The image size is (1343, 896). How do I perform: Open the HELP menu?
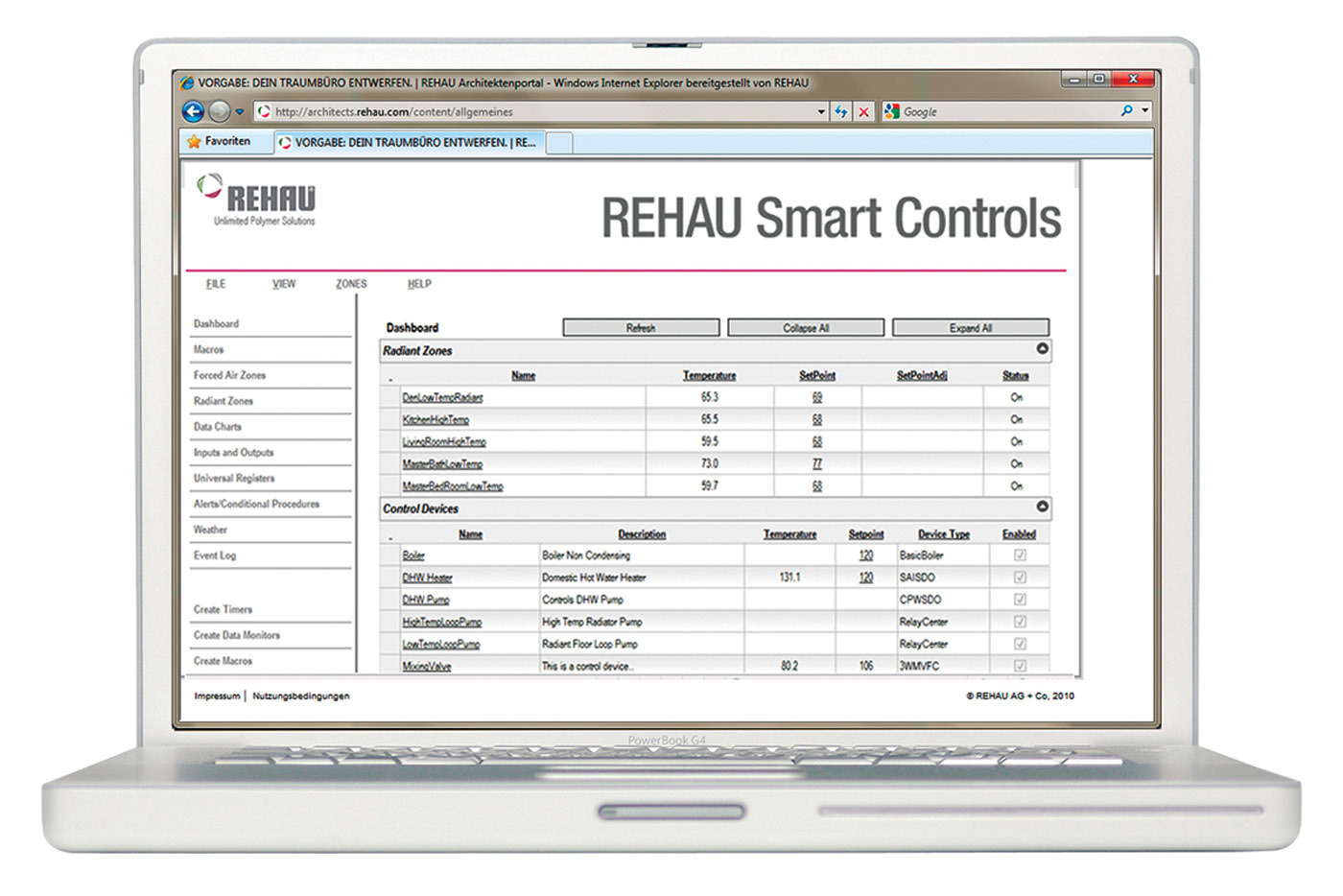tap(419, 284)
